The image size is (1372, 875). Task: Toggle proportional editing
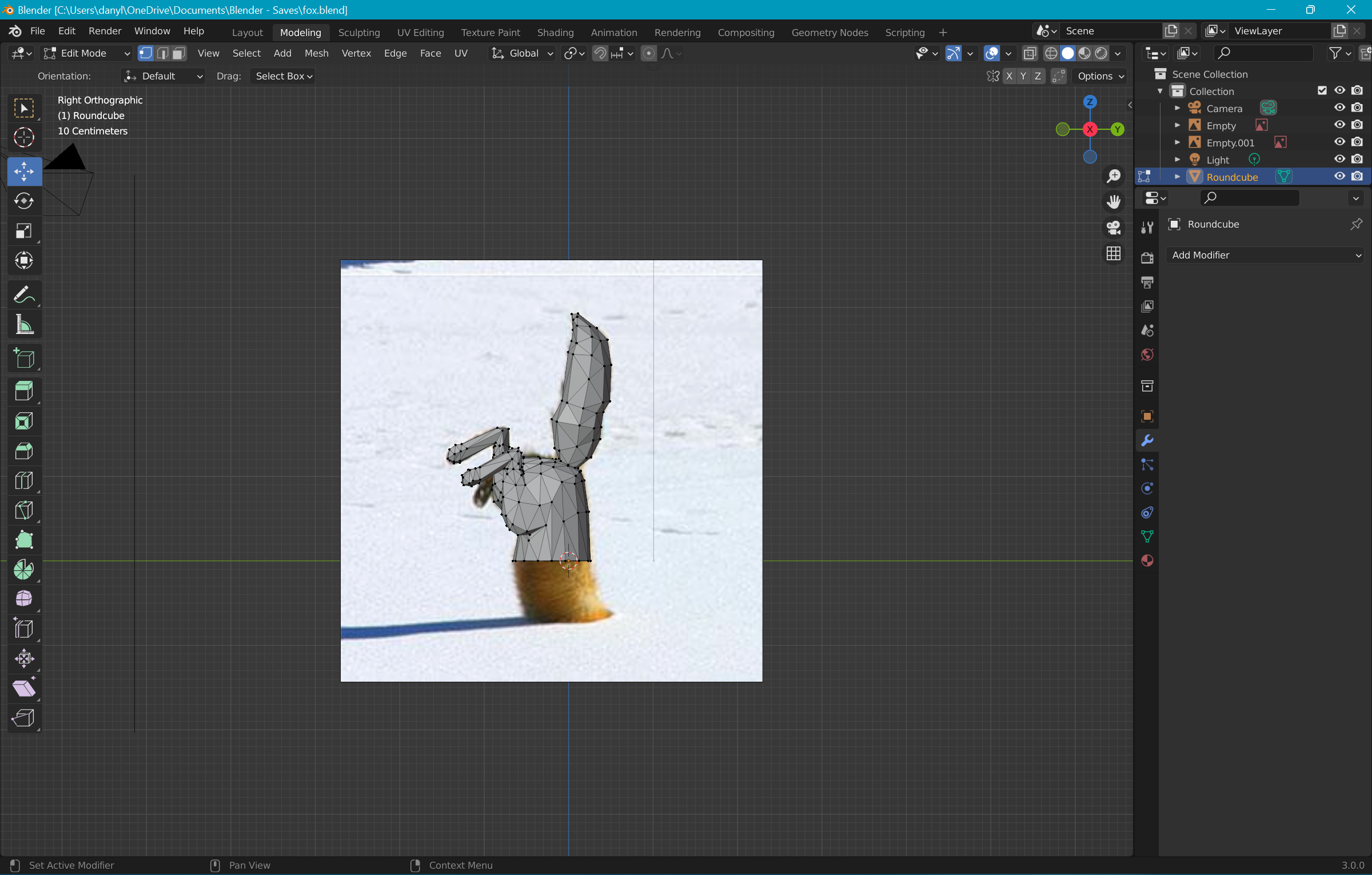648,53
